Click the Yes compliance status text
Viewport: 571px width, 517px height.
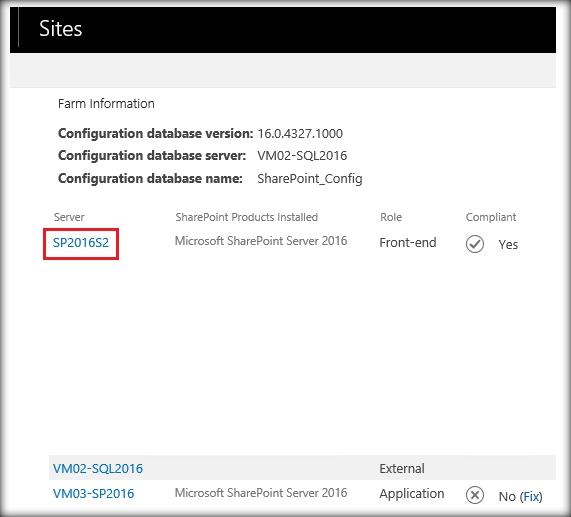tap(508, 244)
